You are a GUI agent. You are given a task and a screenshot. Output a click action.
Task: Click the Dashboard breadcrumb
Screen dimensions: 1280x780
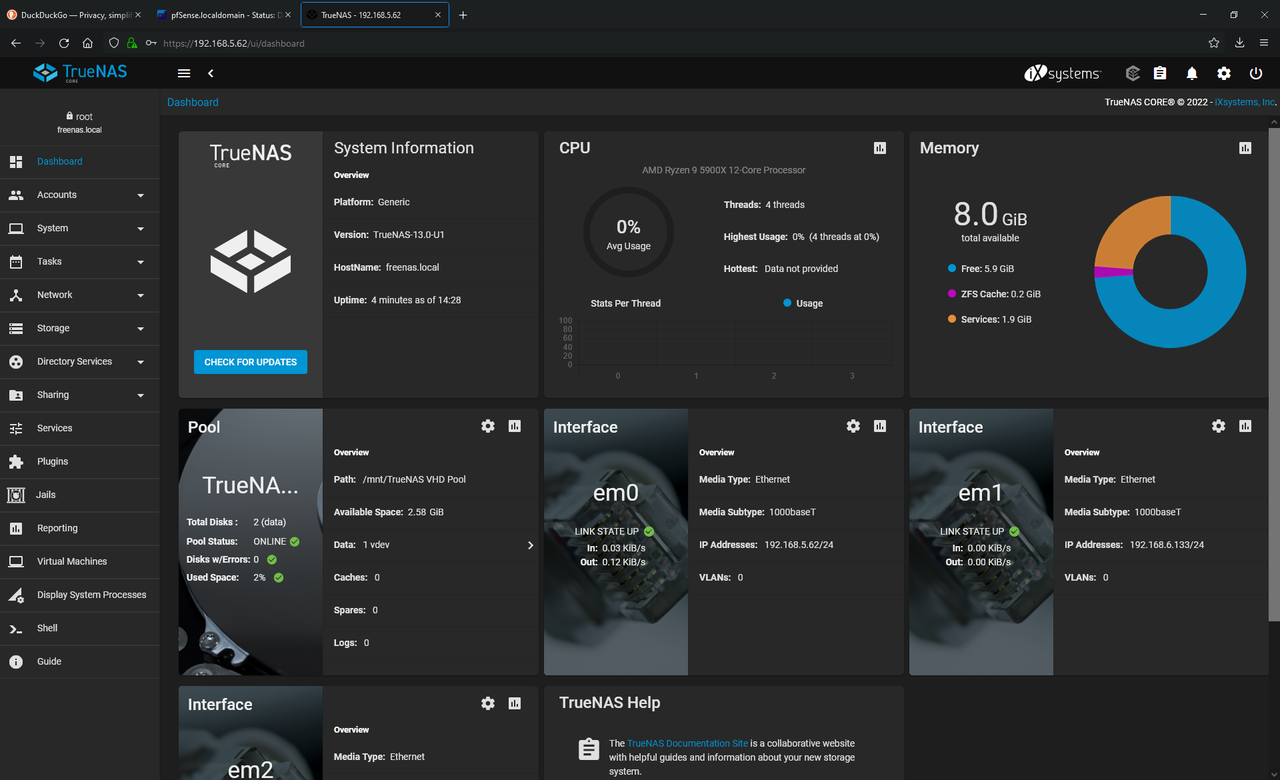[x=193, y=102]
